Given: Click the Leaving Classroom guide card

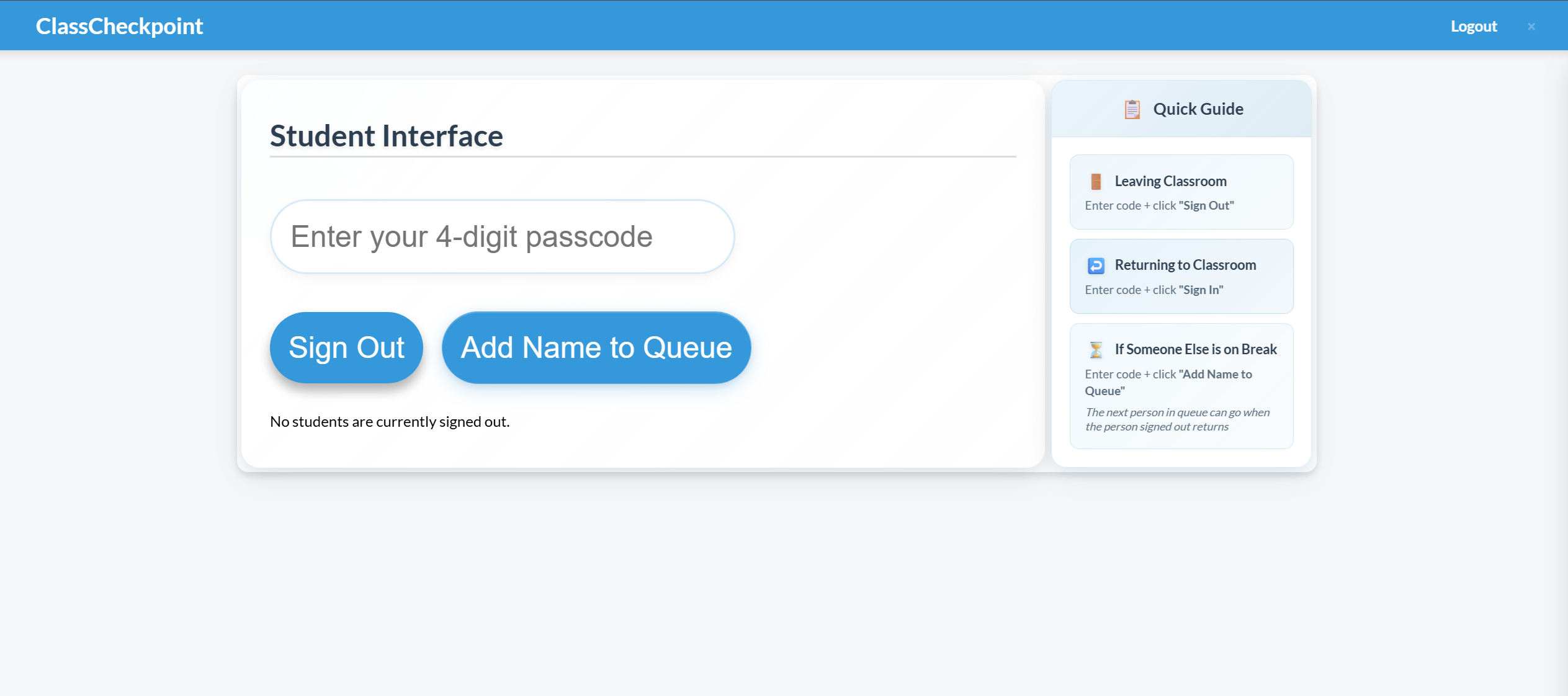Looking at the screenshot, I should (1180, 191).
